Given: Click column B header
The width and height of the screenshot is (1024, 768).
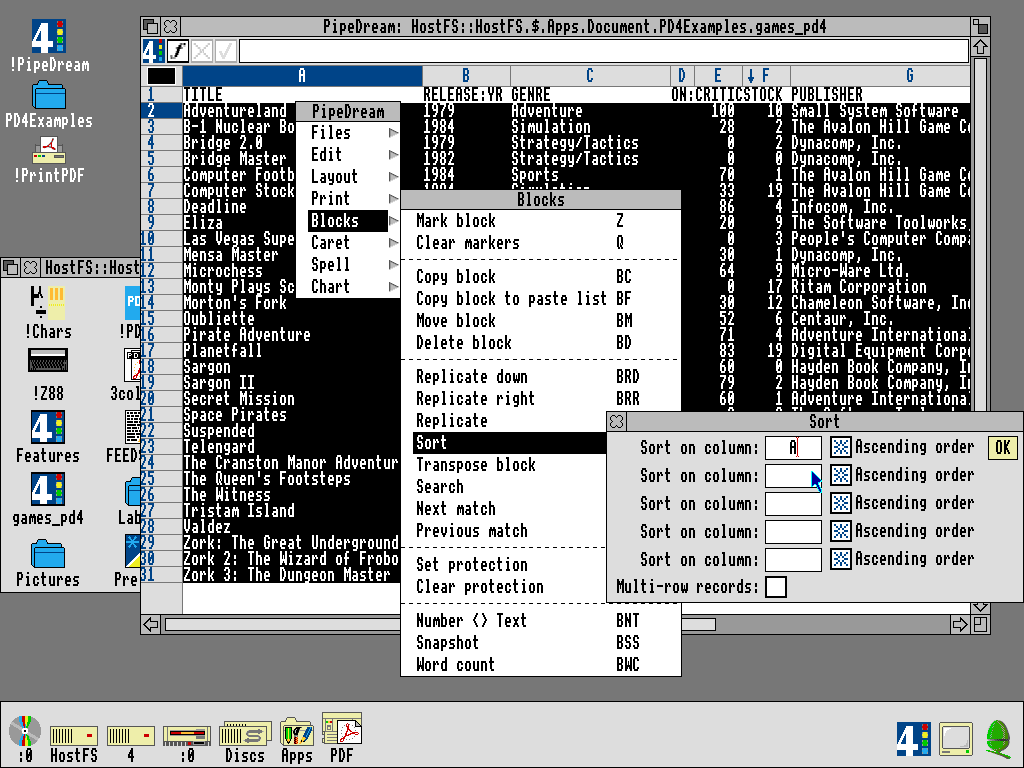Looking at the screenshot, I should tap(466, 76).
